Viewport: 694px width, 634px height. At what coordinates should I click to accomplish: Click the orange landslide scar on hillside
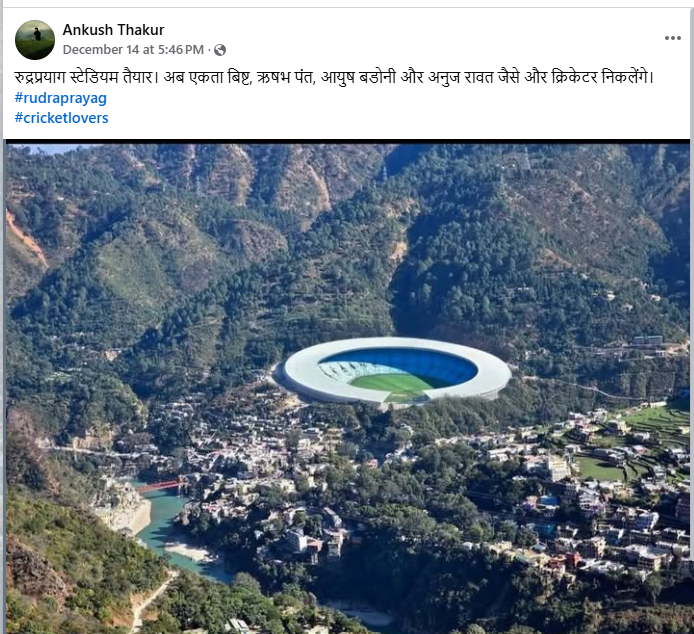pos(26,239)
